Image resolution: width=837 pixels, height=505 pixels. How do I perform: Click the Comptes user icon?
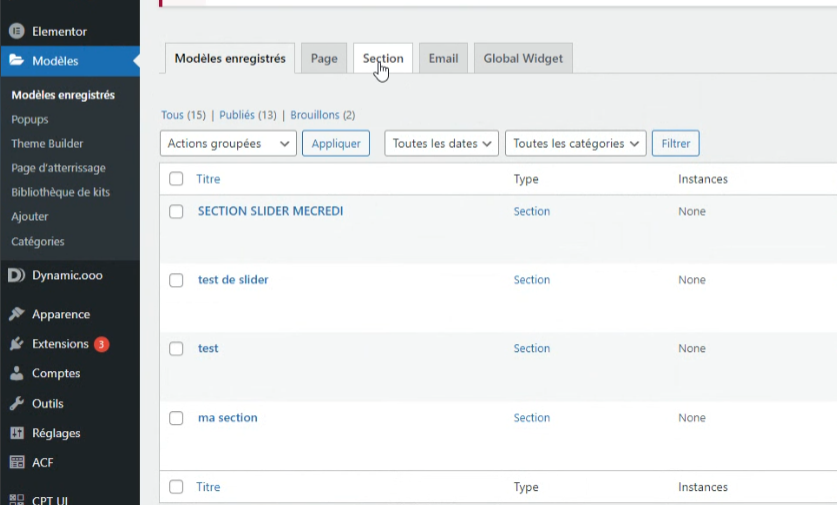point(16,374)
